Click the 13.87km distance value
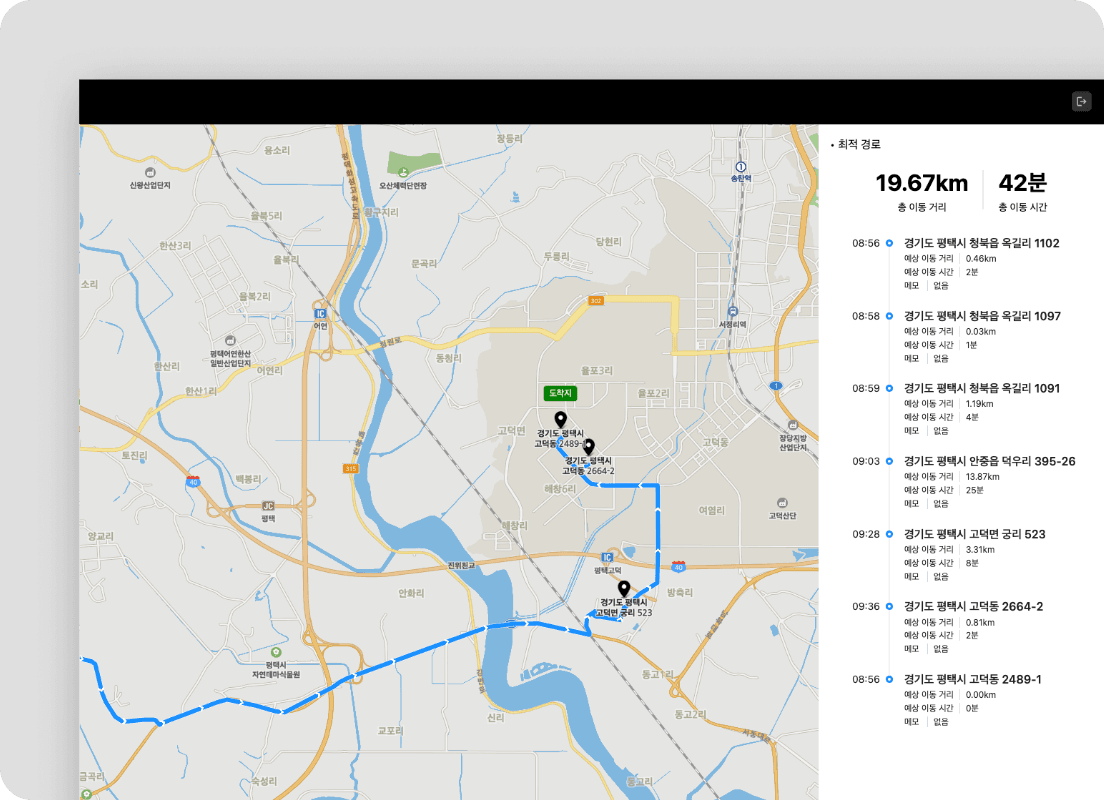This screenshot has width=1104, height=800. point(983,477)
